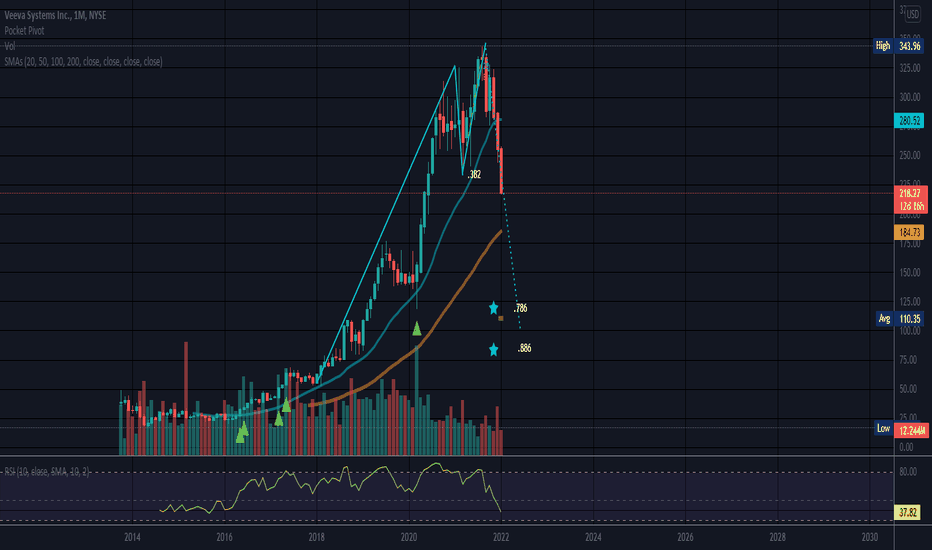Click the green pocket pivot triangle near 2020
The image size is (932, 550).
click(x=417, y=328)
